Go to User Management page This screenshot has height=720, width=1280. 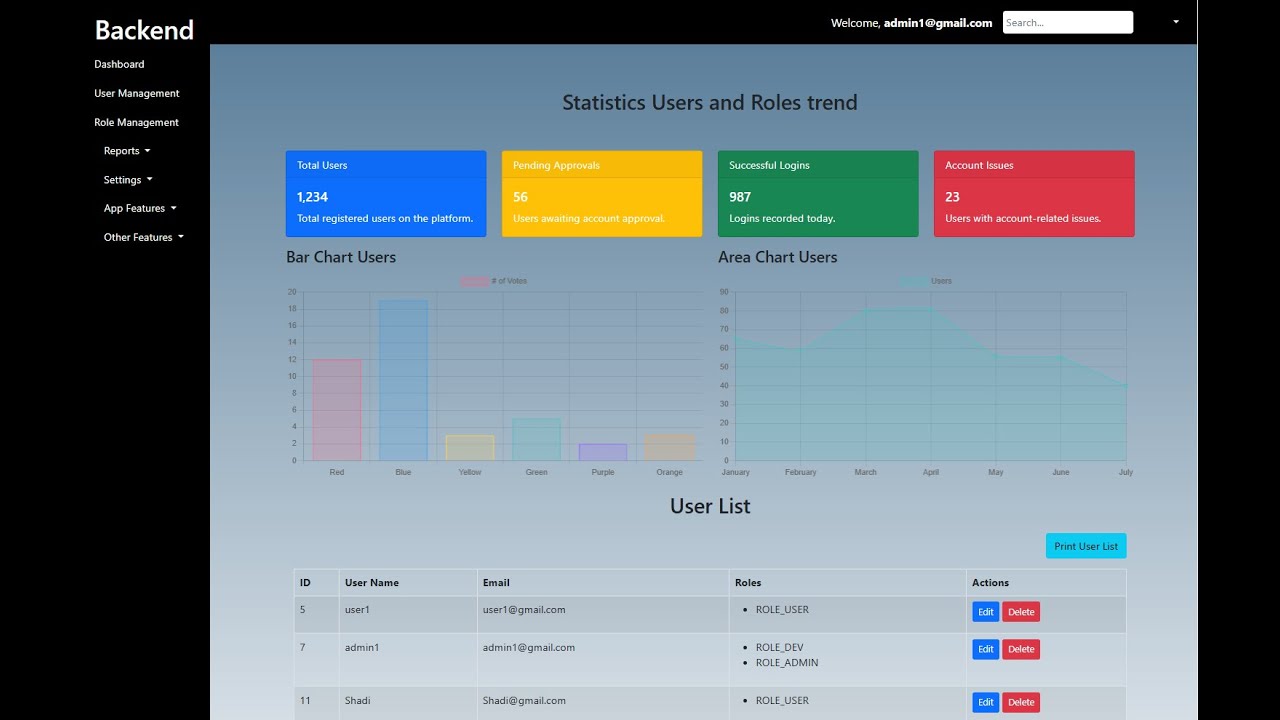pyautogui.click(x=137, y=93)
